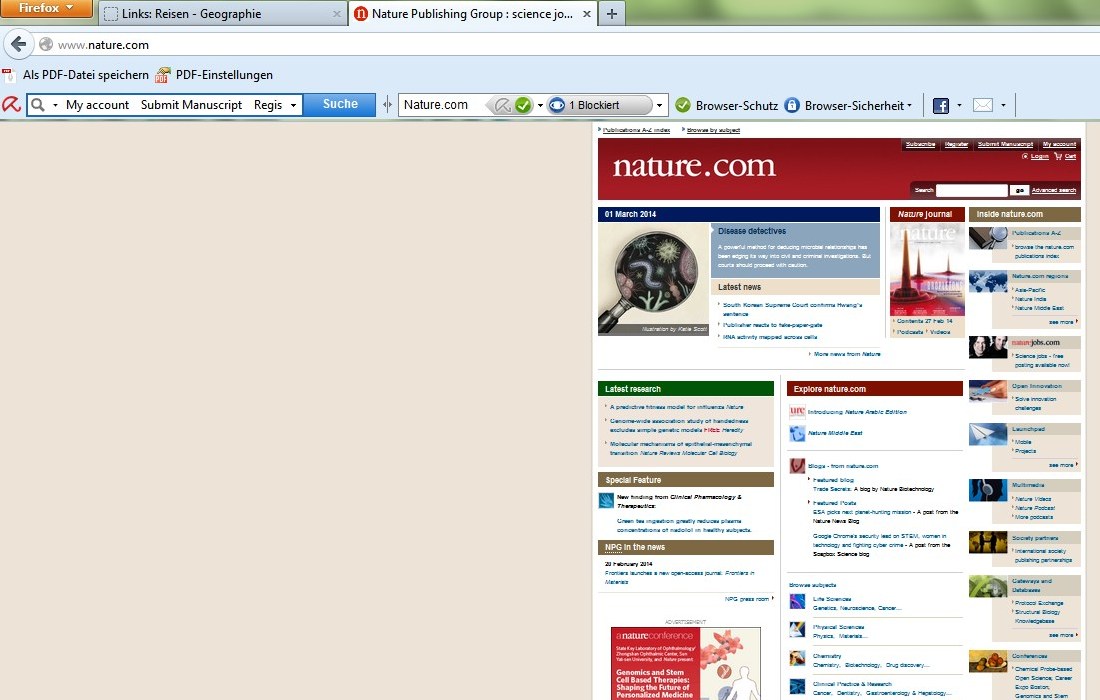Close the Nature Publishing Group tab

click(586, 14)
